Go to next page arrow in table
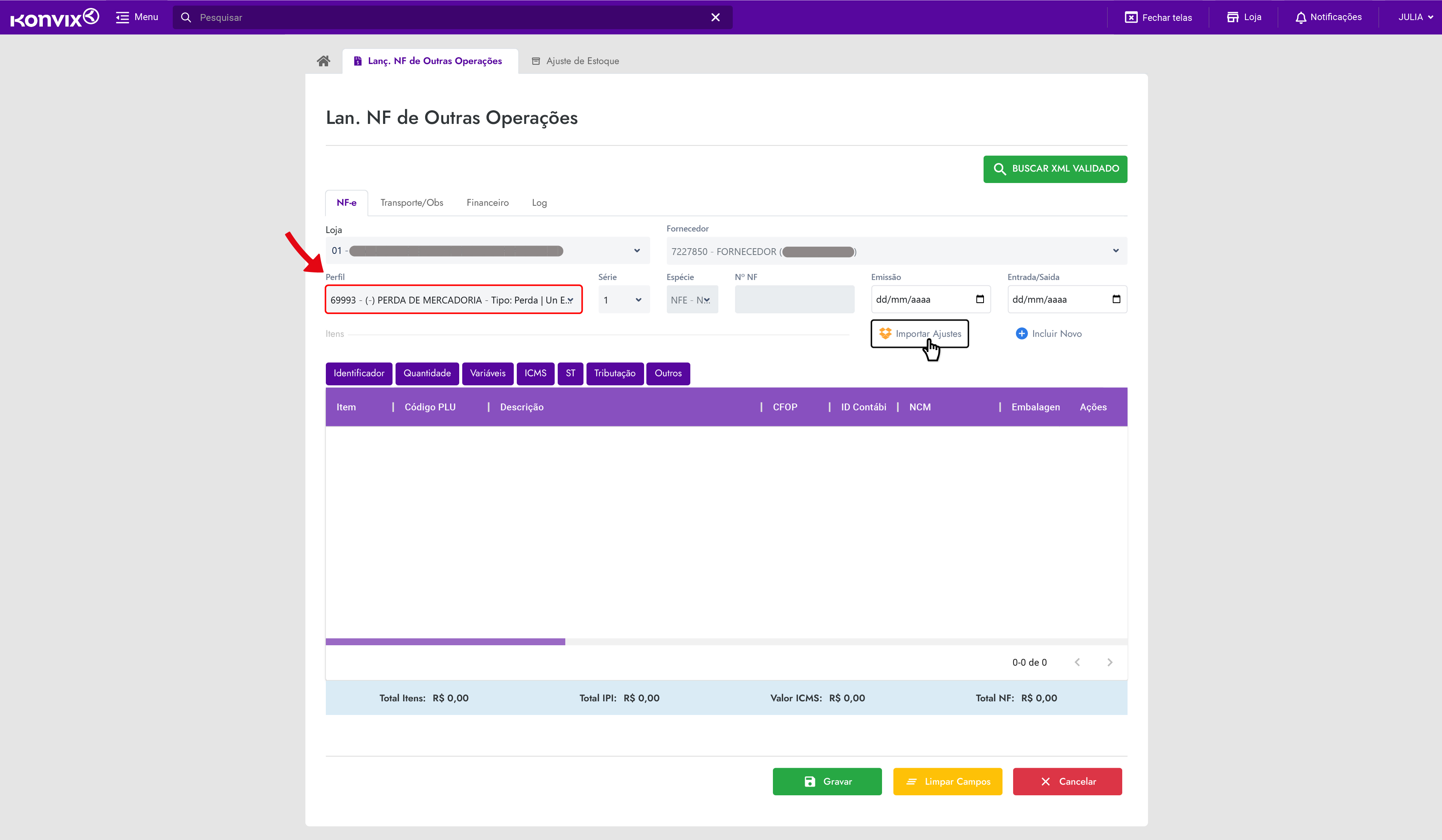 1110,662
